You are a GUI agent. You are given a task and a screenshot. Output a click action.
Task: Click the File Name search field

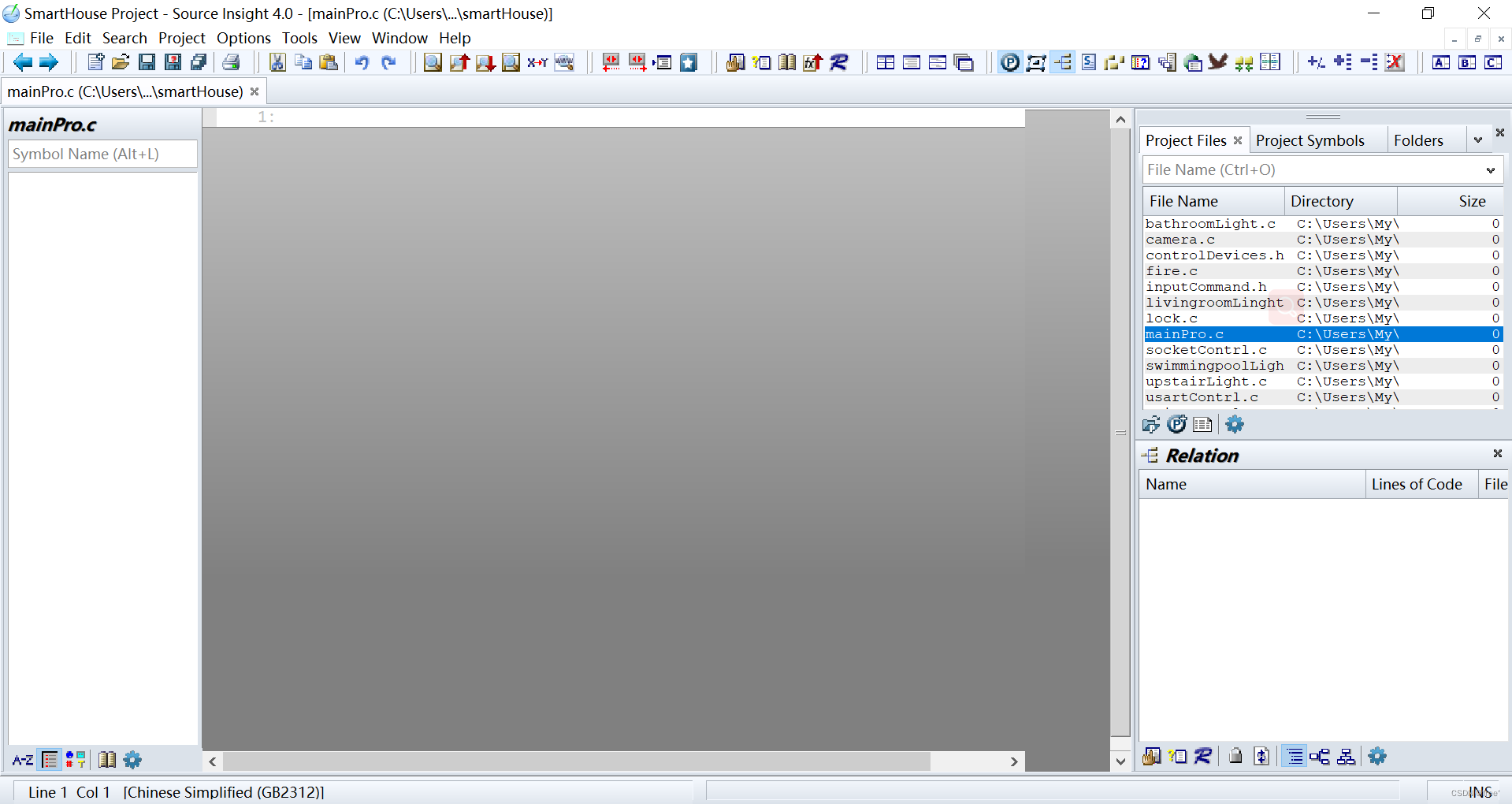pos(1313,170)
